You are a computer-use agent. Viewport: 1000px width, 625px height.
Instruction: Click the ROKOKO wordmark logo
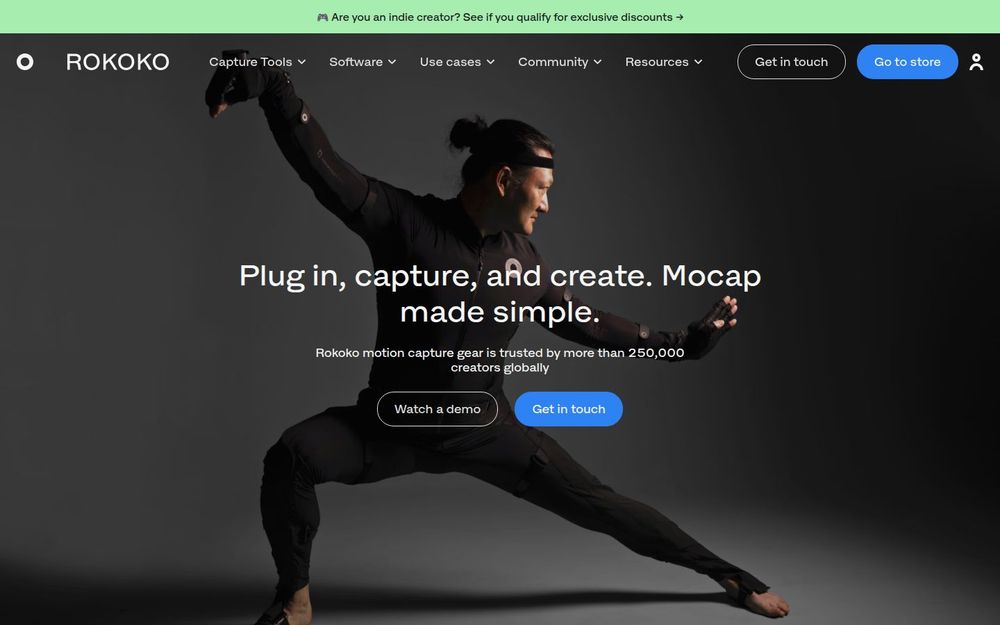pos(118,62)
